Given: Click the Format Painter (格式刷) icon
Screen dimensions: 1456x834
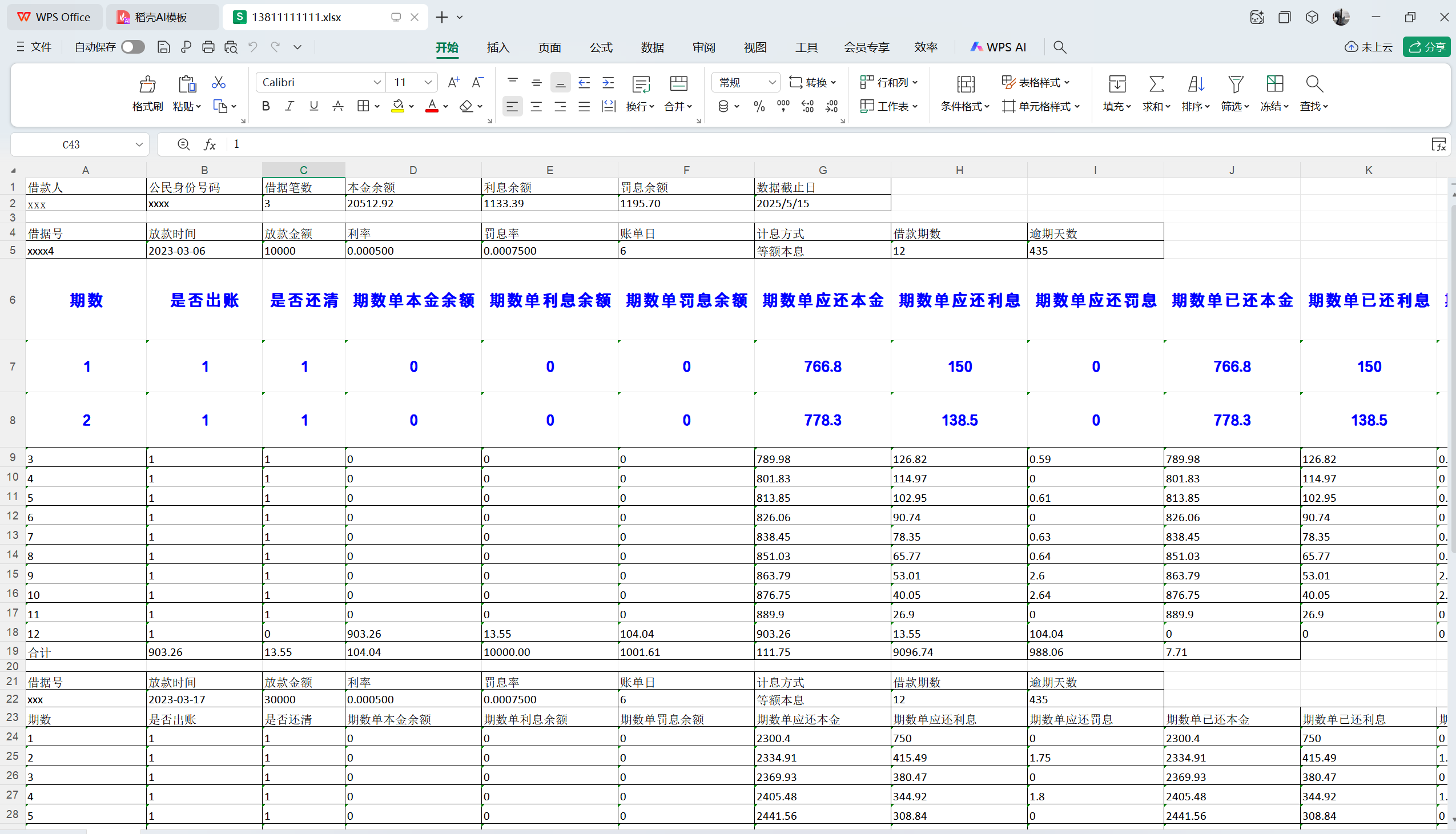Looking at the screenshot, I should point(147,85).
